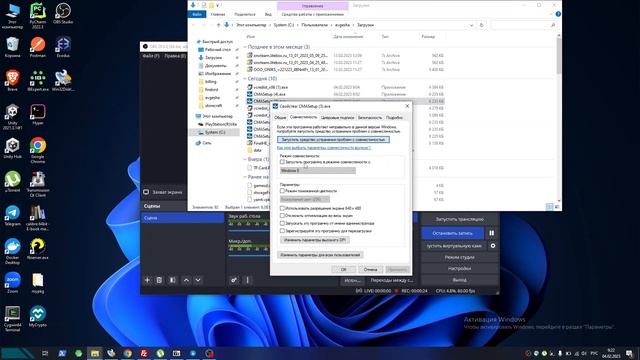Open the MyCrypto desktop icon
The height and width of the screenshot is (360, 640).
pos(38,316)
